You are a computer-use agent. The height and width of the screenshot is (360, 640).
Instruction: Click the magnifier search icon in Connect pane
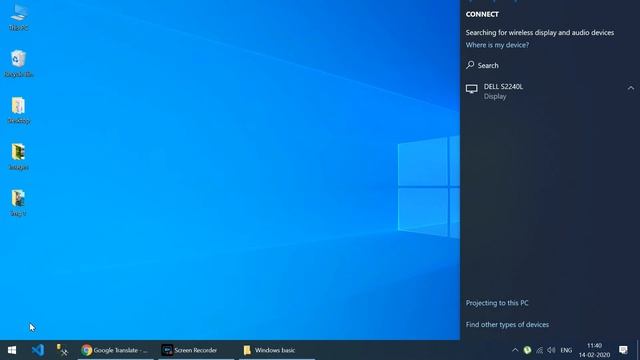[x=470, y=65]
